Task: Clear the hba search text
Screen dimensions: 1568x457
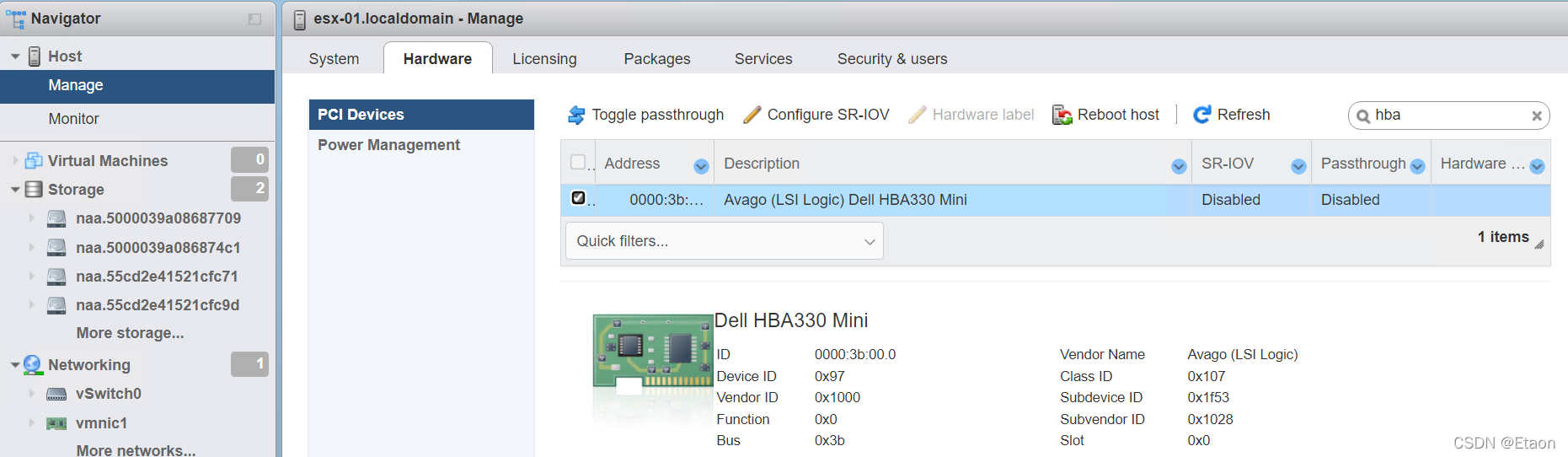Action: [x=1537, y=116]
